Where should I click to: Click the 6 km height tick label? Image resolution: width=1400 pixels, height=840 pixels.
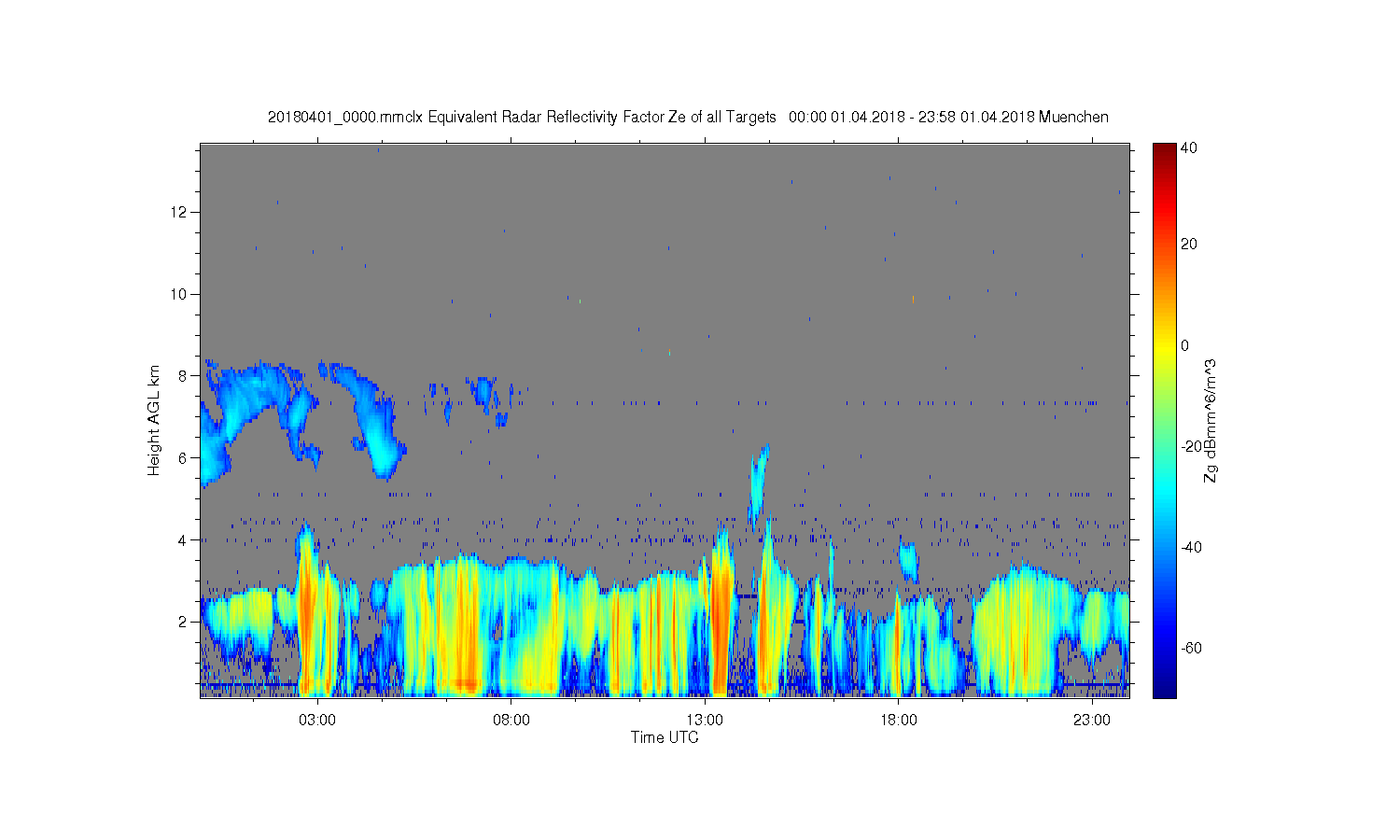[183, 458]
